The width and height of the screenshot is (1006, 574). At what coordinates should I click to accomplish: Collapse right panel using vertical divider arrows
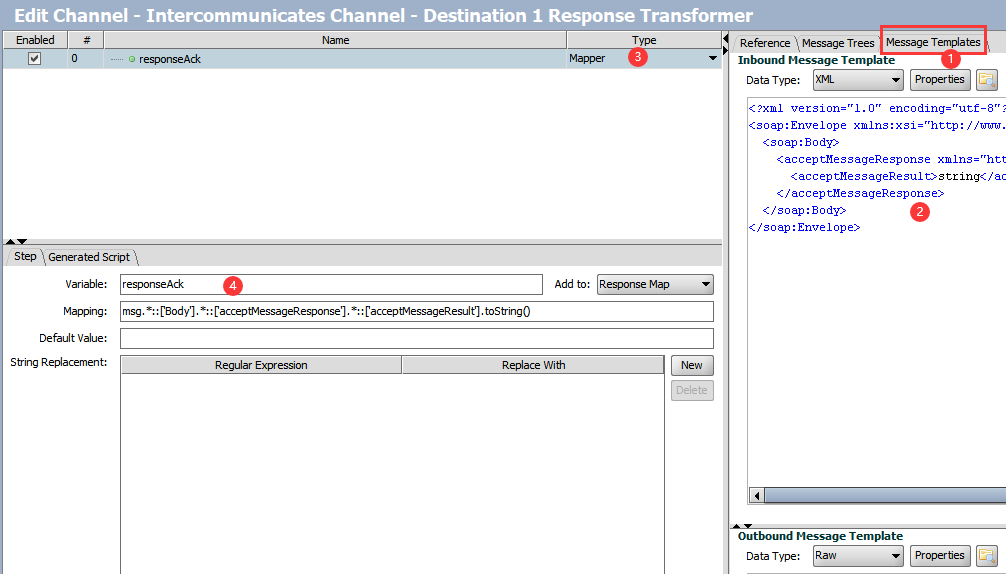click(726, 45)
